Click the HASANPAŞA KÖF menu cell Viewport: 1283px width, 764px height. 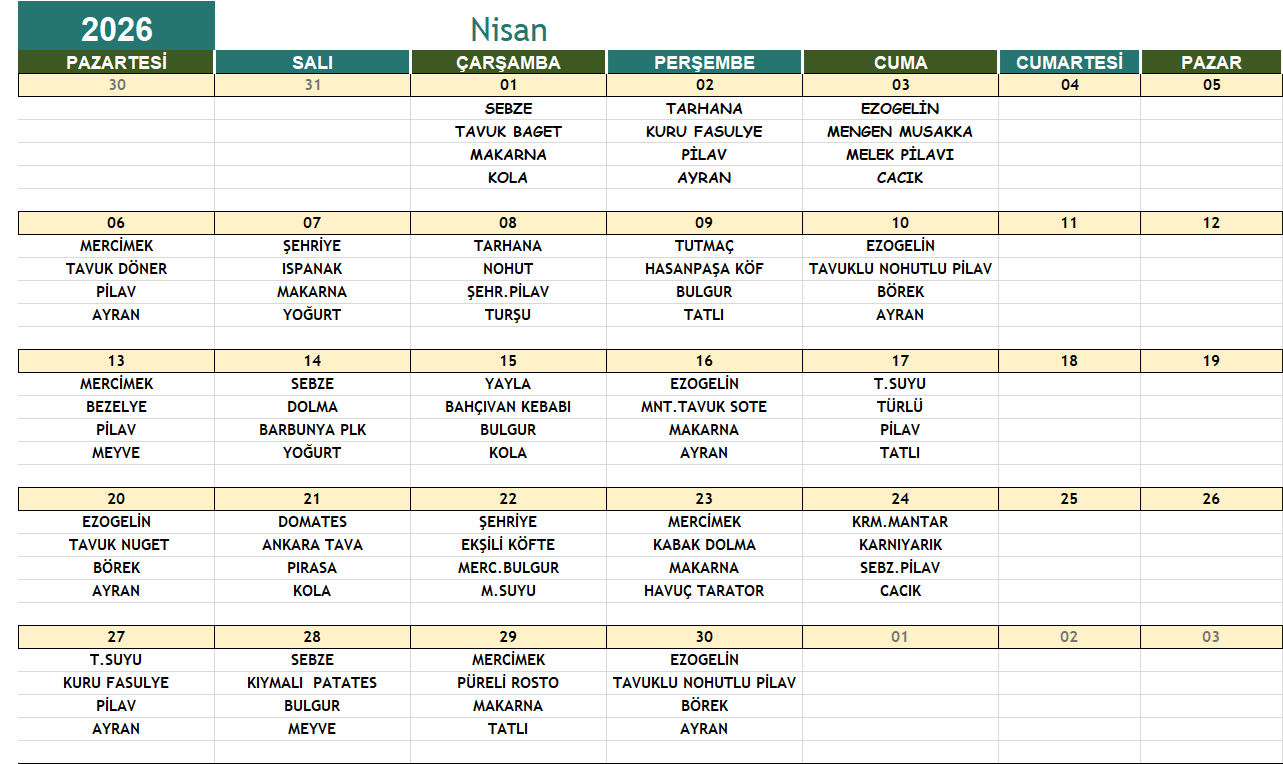[x=704, y=268]
